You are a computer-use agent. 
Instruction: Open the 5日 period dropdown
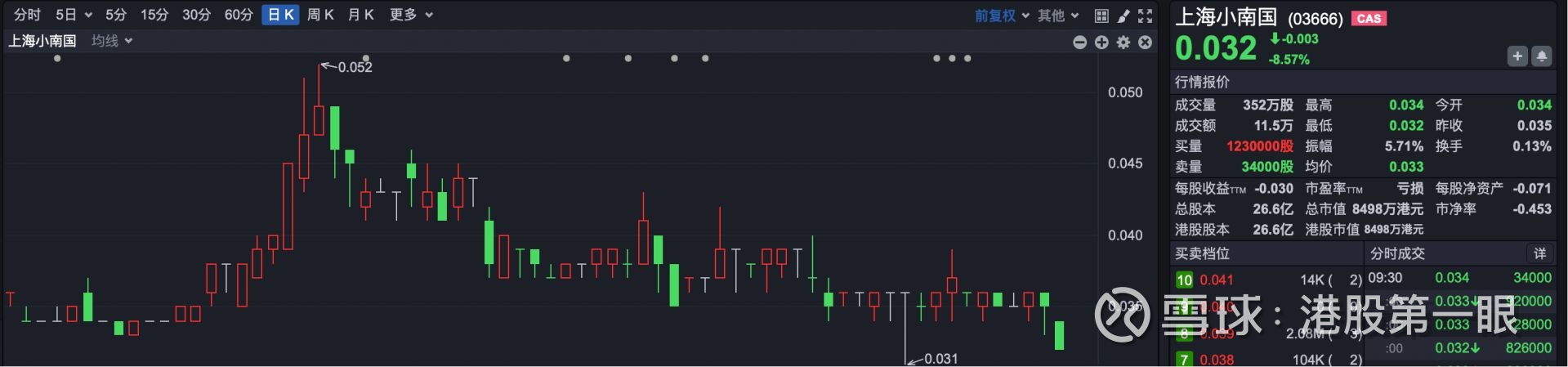(x=74, y=15)
